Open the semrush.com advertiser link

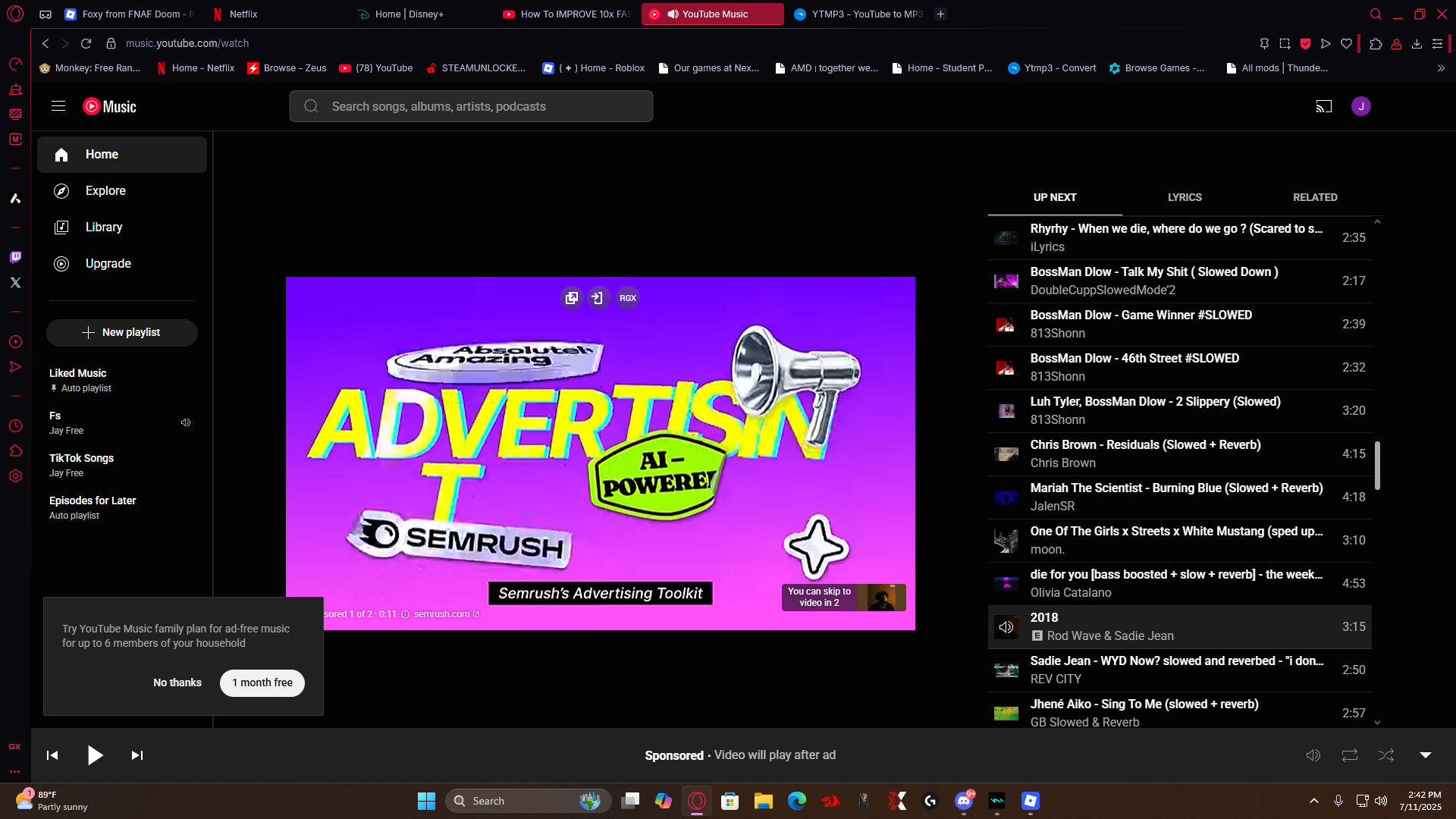tap(447, 614)
